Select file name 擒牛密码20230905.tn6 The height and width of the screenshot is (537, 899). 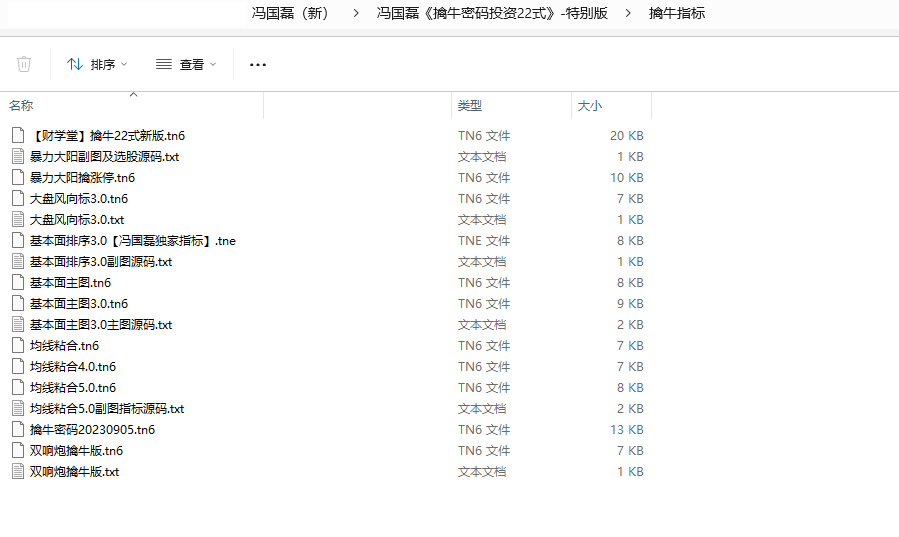[92, 430]
